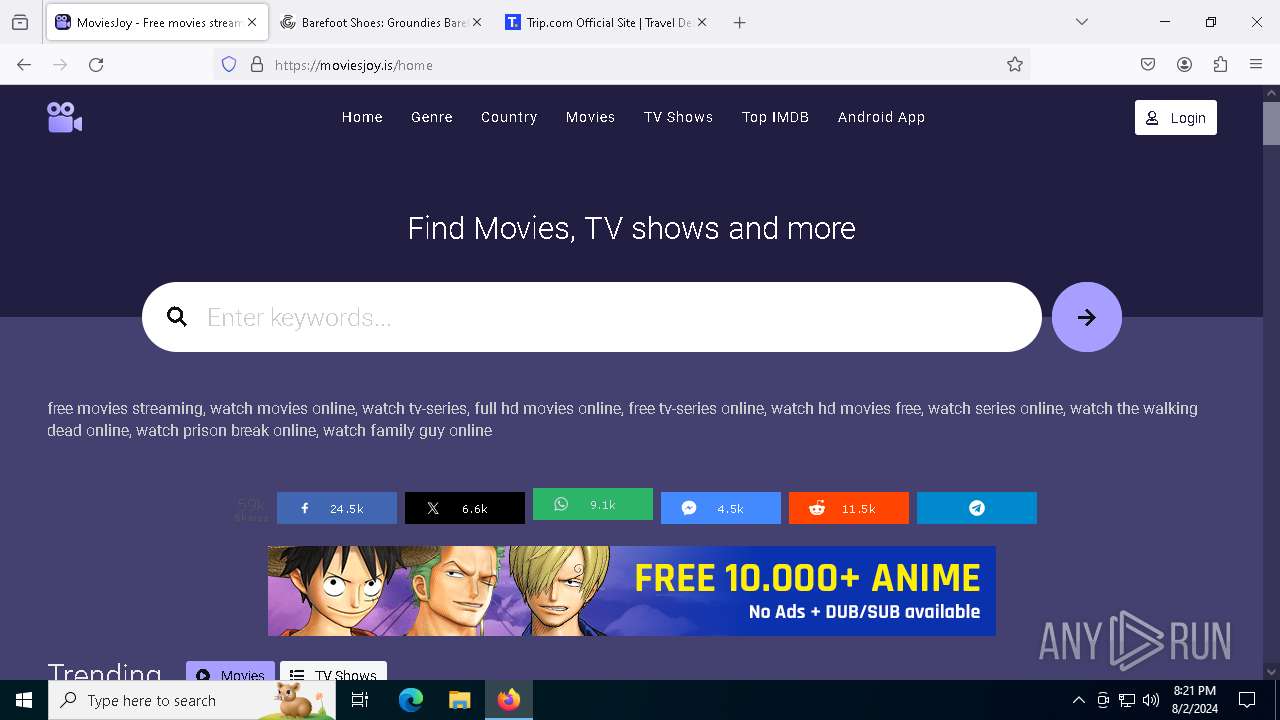Viewport: 1280px width, 720px height.
Task: Open the 8:21 PM clock calendar
Action: 1195,700
